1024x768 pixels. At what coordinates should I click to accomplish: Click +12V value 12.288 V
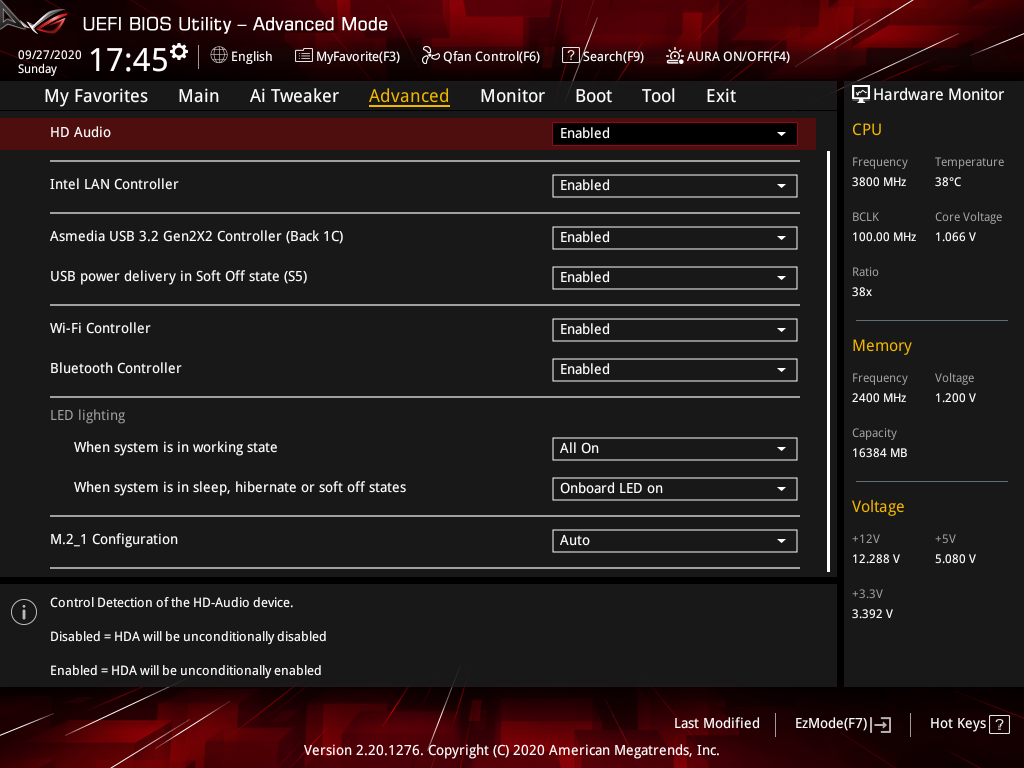tap(876, 559)
